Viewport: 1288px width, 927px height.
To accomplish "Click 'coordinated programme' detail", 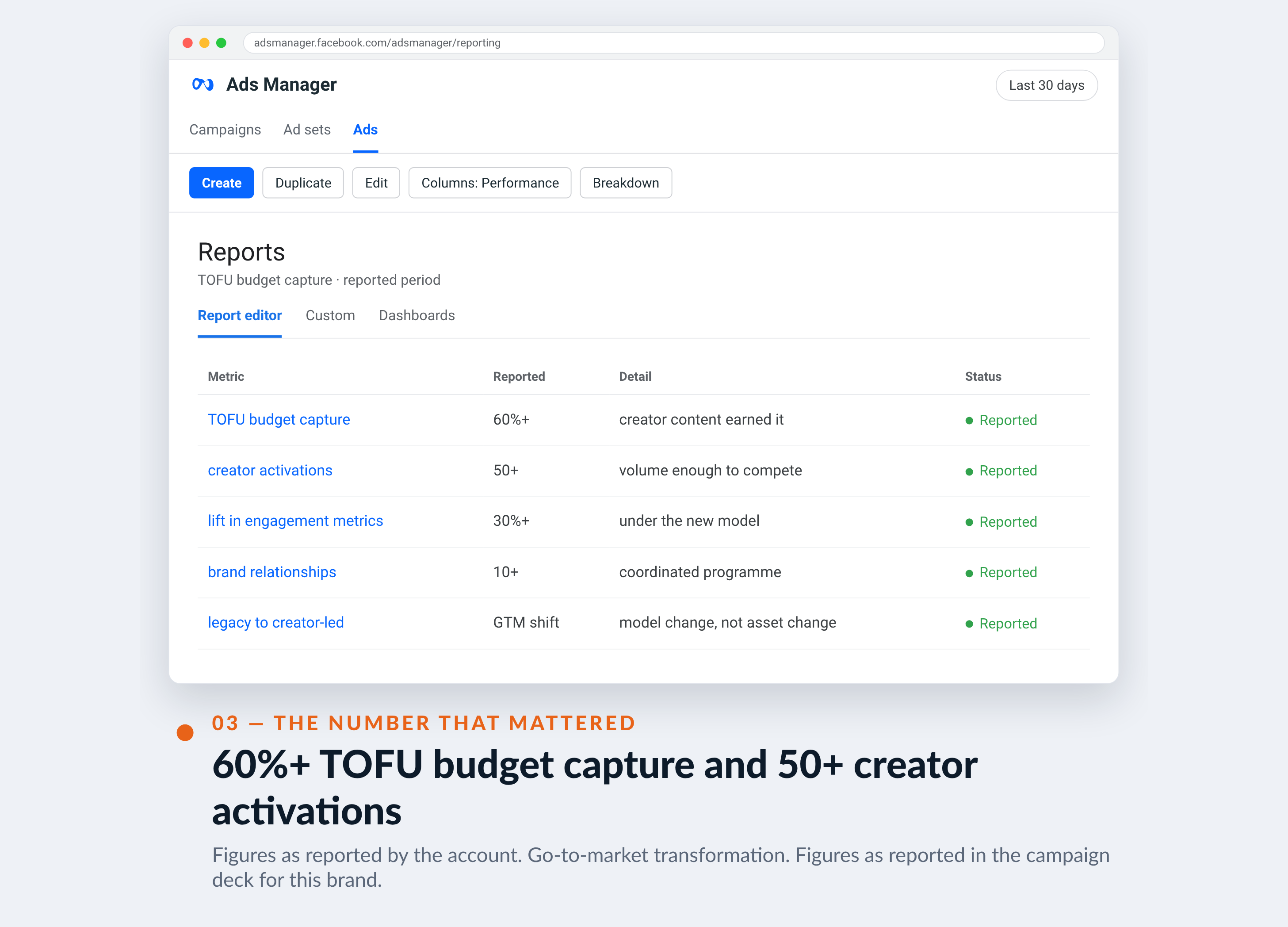I will click(699, 572).
